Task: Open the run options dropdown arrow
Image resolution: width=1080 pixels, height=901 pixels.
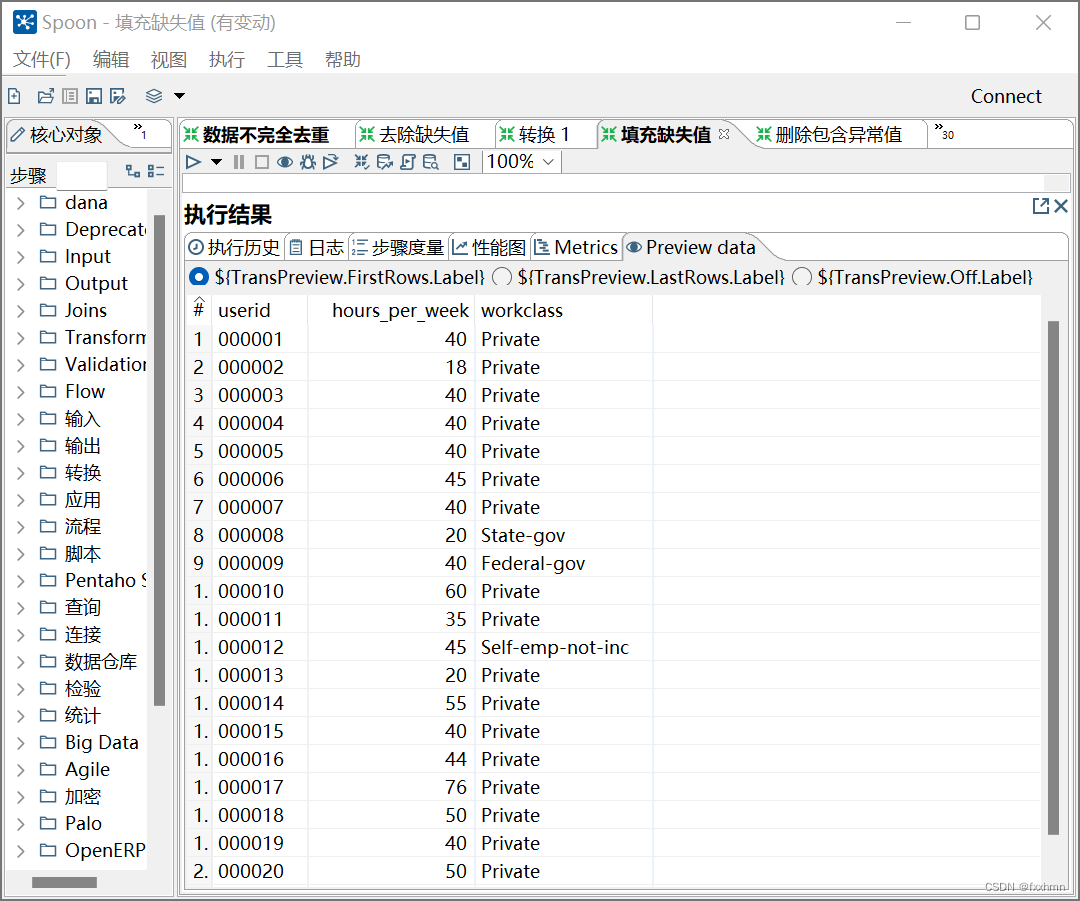Action: pos(215,161)
